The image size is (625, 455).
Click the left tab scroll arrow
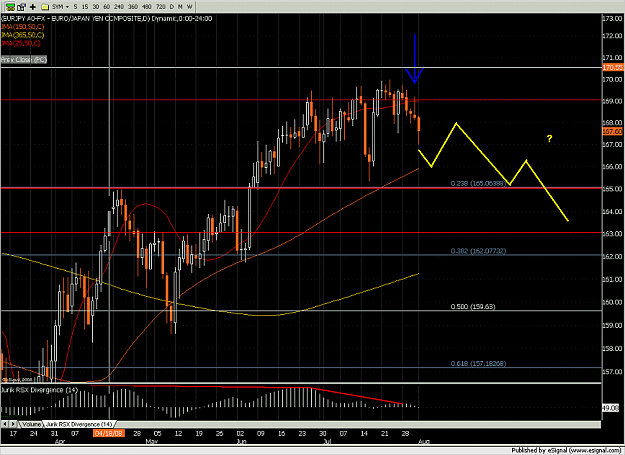tap(5, 424)
